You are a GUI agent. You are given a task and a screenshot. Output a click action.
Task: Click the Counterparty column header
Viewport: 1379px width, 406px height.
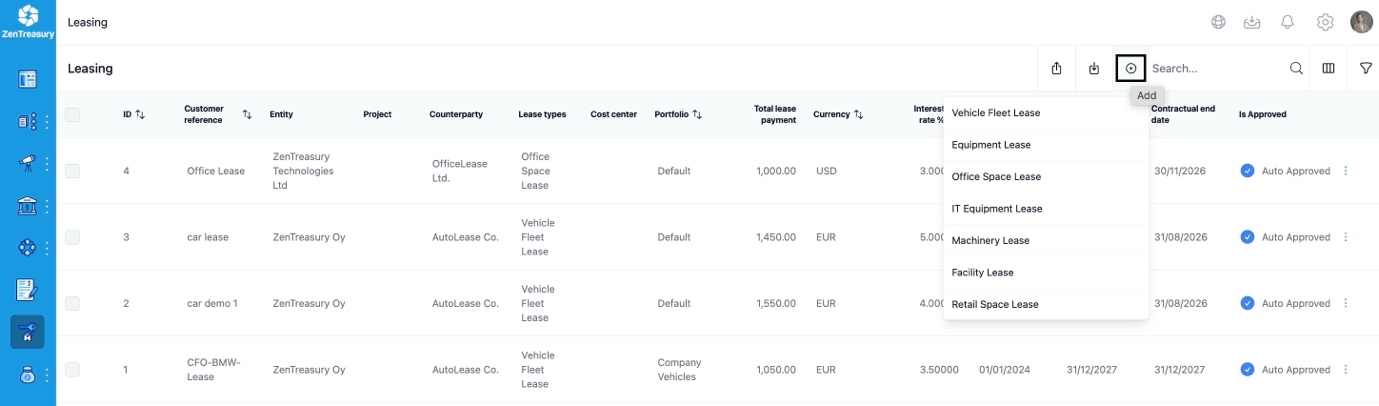[456, 115]
